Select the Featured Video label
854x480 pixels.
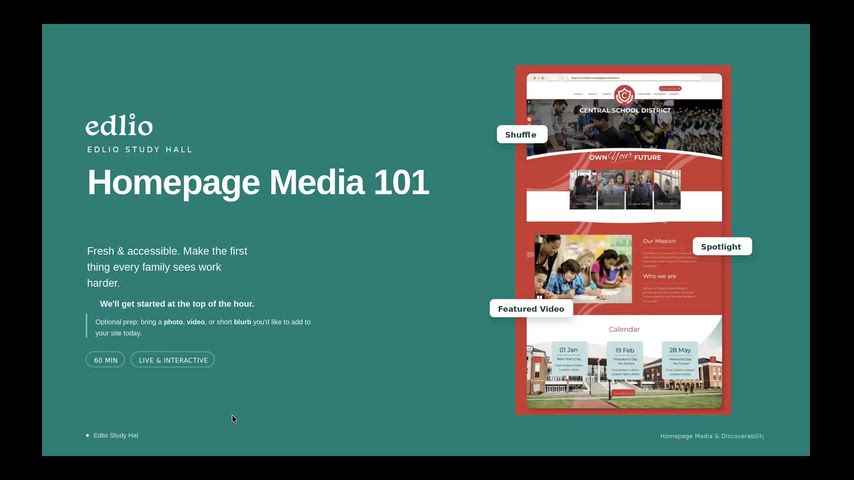531,308
